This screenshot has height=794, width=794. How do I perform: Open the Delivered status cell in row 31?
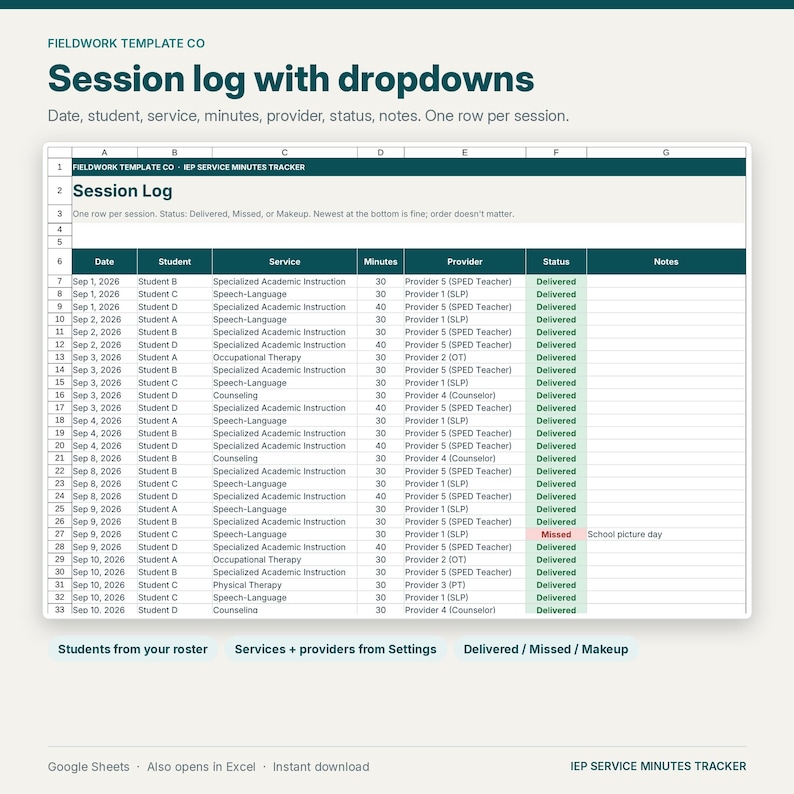[556, 585]
